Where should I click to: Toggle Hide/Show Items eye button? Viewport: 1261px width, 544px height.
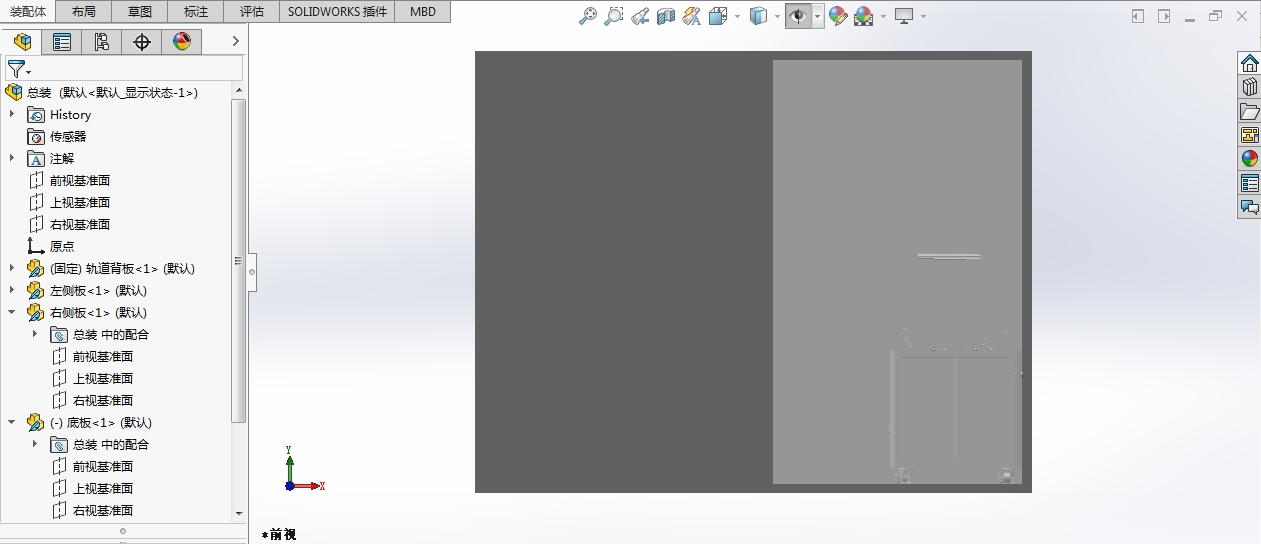click(798, 16)
